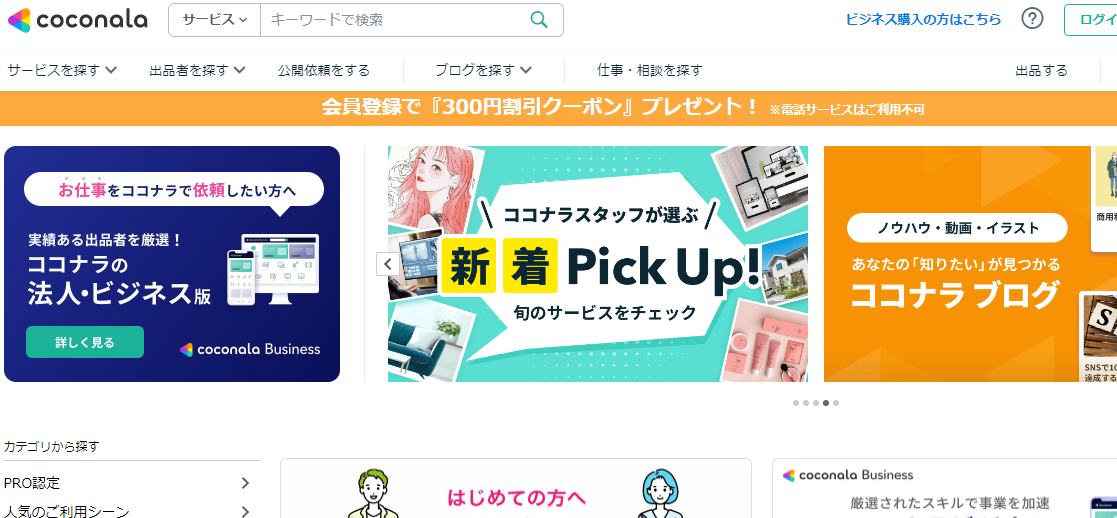
Task: Open the help question mark icon
Action: click(x=1032, y=19)
